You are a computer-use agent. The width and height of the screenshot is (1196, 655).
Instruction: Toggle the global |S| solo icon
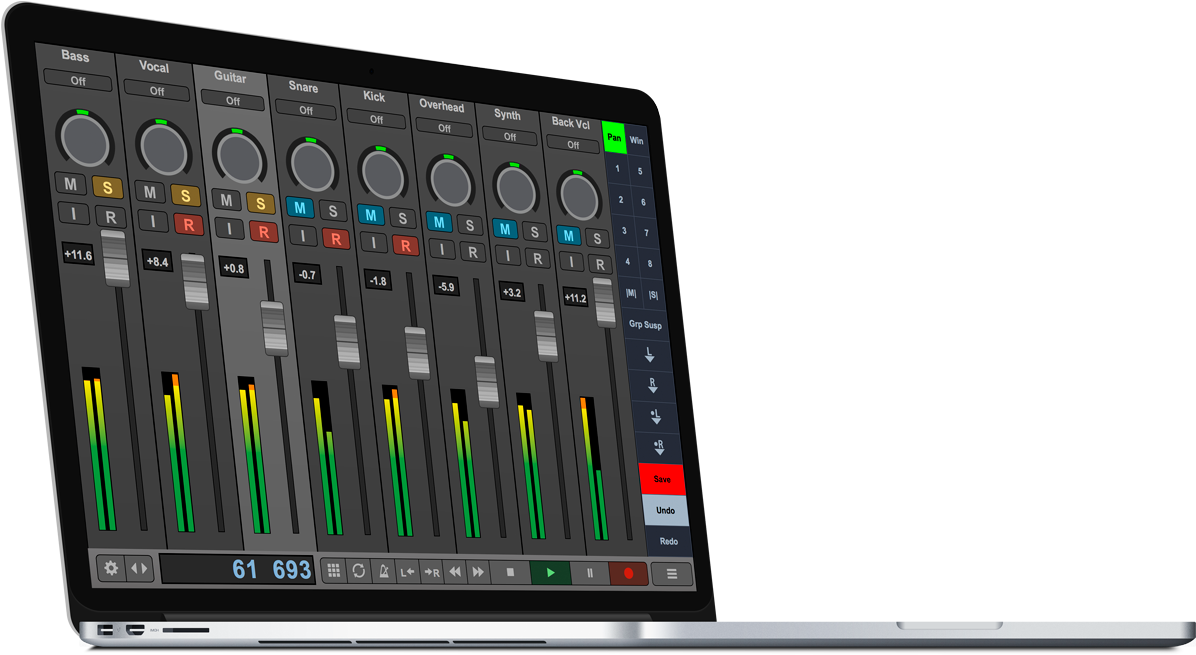pyautogui.click(x=654, y=295)
